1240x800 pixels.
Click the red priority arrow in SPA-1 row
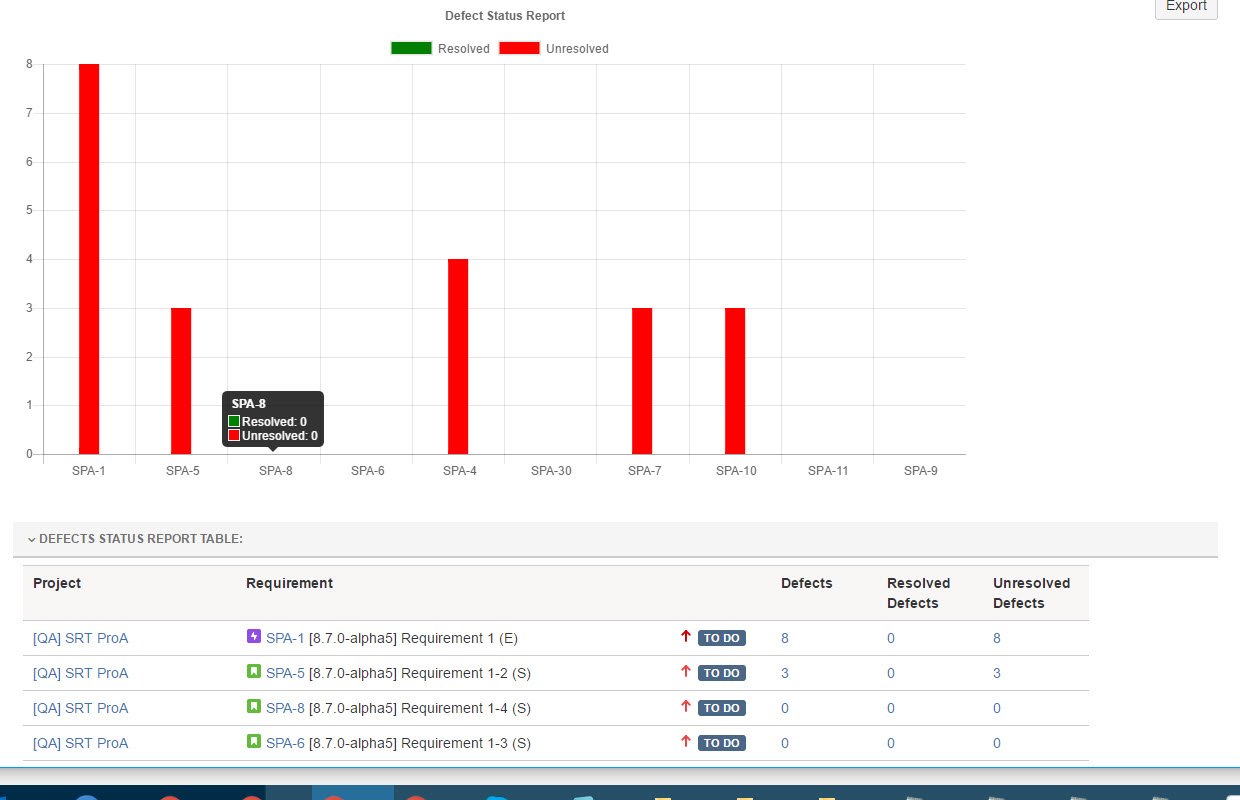686,637
